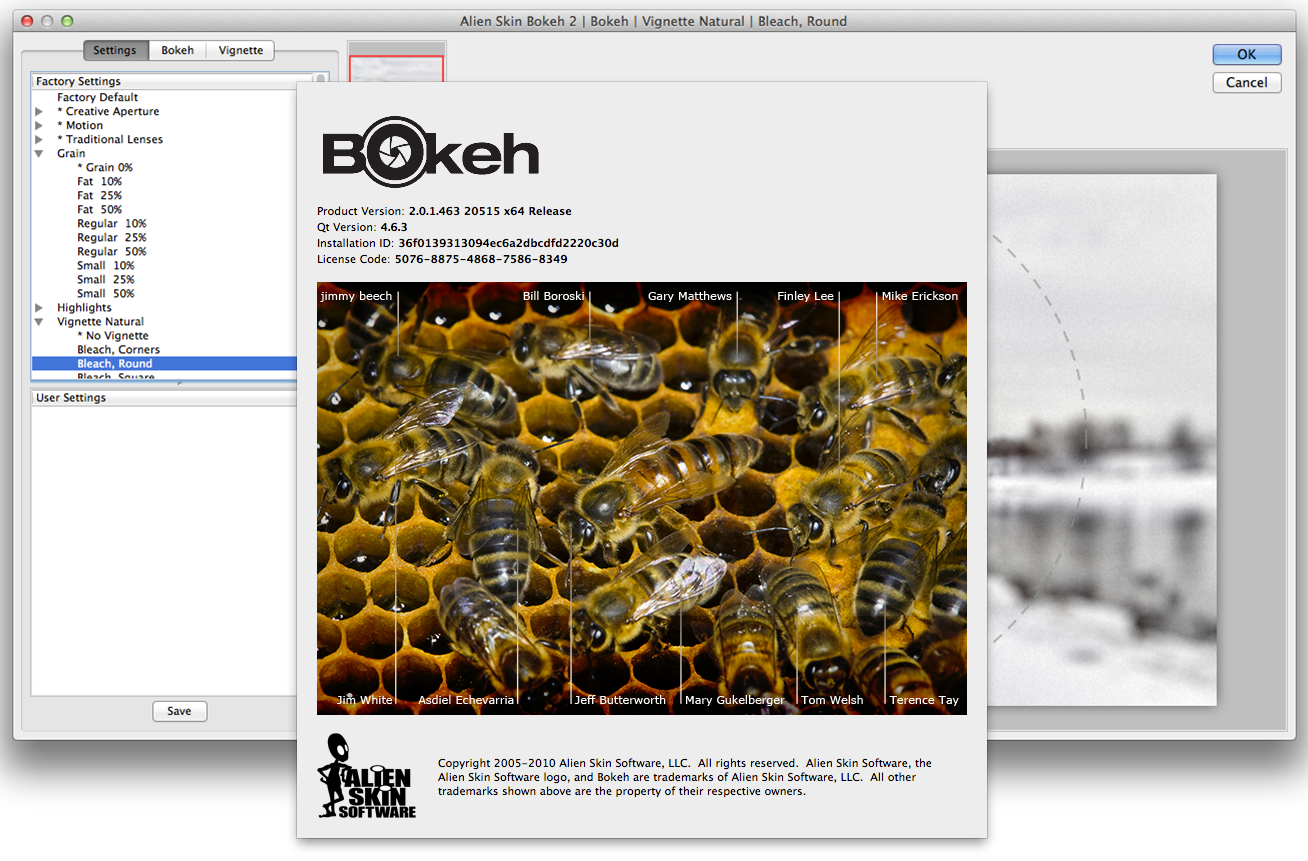Image resolution: width=1308 pixels, height=861 pixels.
Task: Pick the Regular 50% grain preset
Action: (111, 252)
